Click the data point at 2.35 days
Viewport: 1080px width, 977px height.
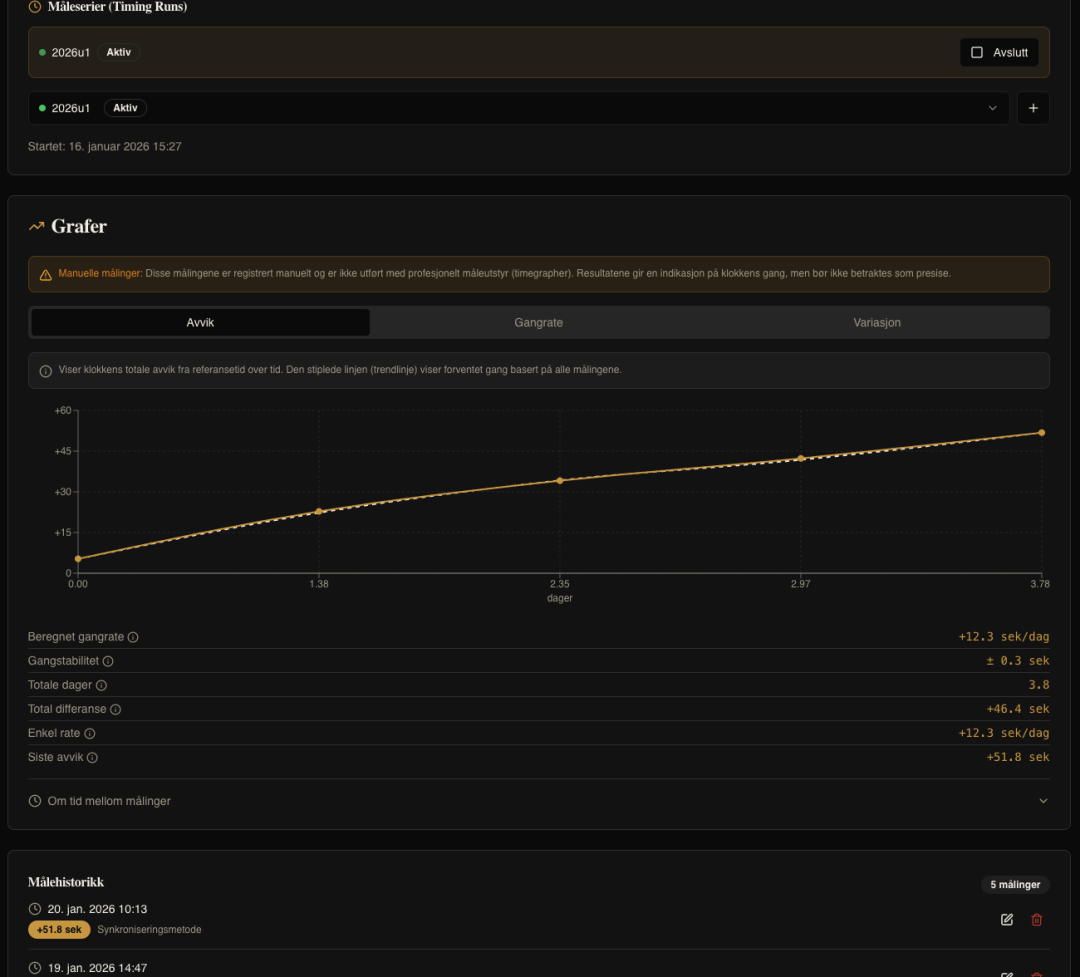(x=560, y=480)
